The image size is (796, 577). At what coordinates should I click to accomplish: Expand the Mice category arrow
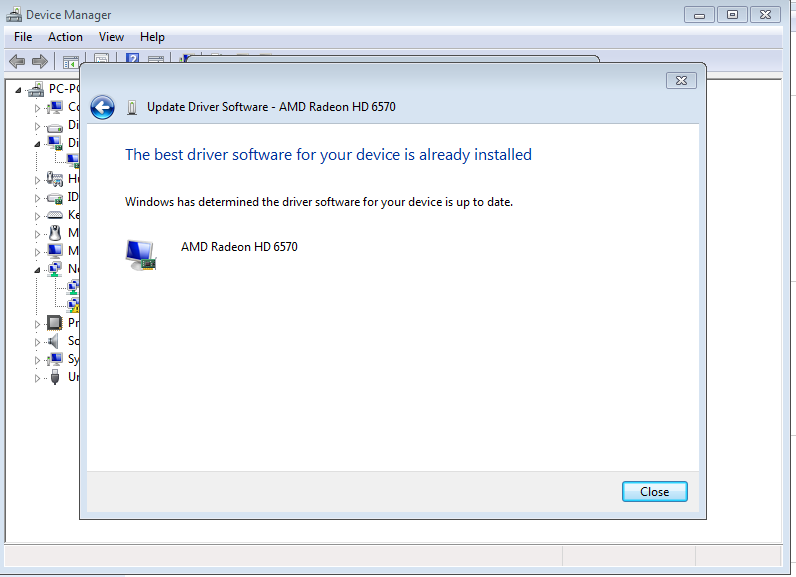click(37, 234)
